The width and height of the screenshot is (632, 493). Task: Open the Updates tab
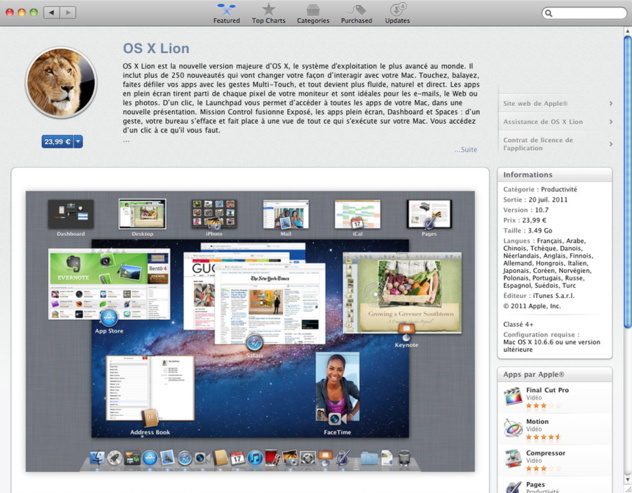point(397,13)
